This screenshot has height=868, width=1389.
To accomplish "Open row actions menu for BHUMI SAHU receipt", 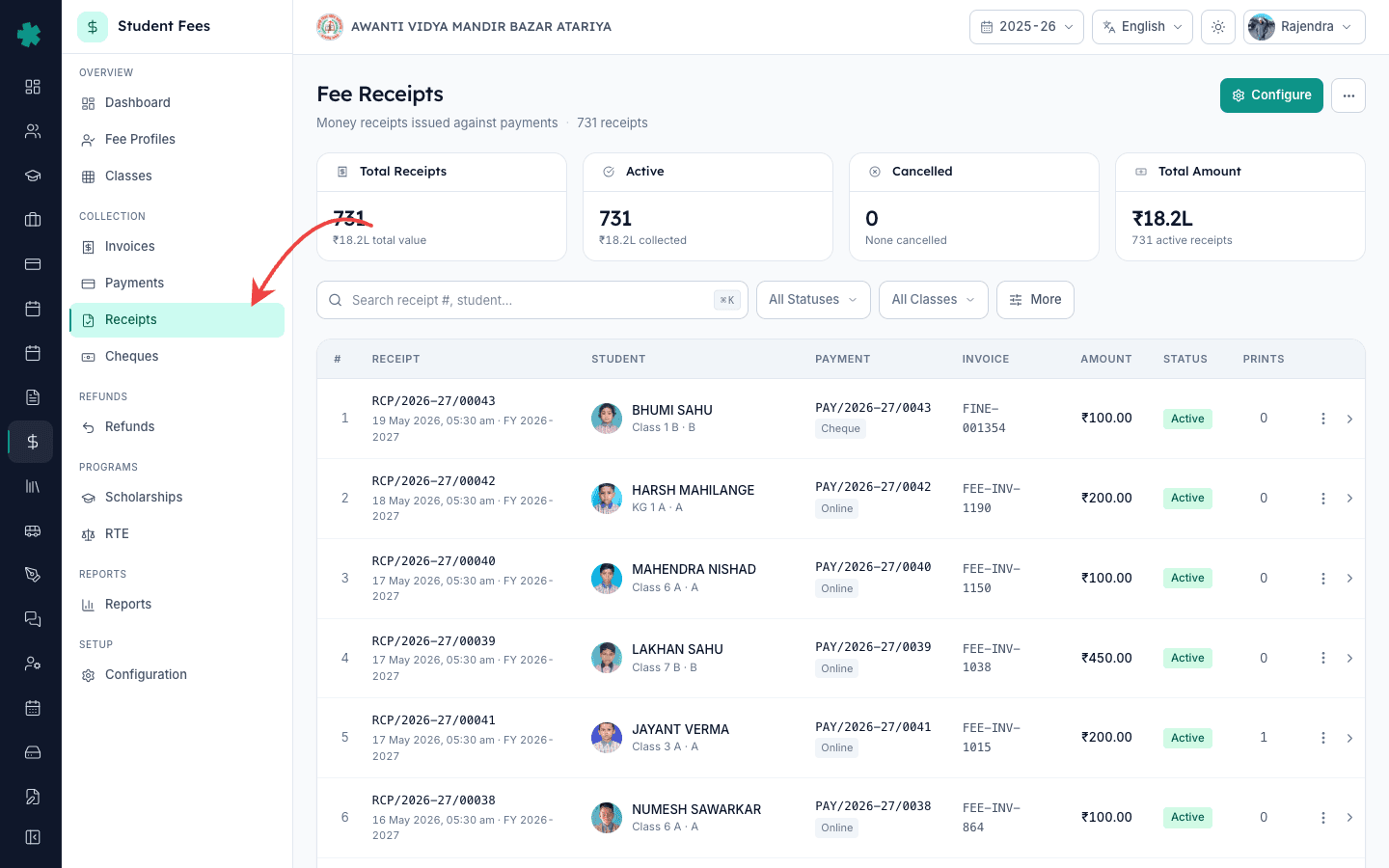I will 1323,419.
